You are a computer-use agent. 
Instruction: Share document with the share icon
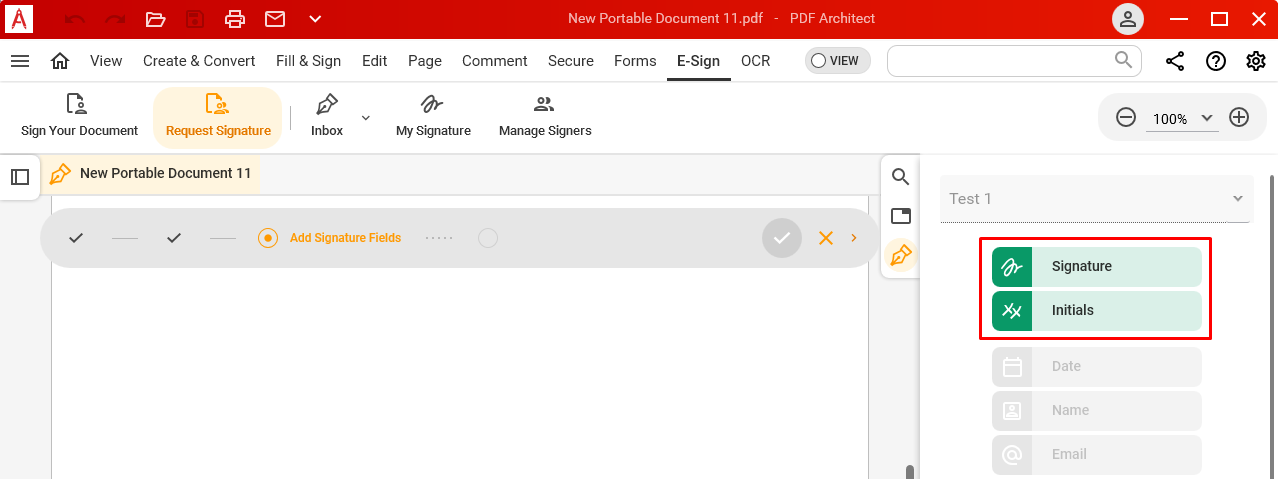[x=1175, y=61]
